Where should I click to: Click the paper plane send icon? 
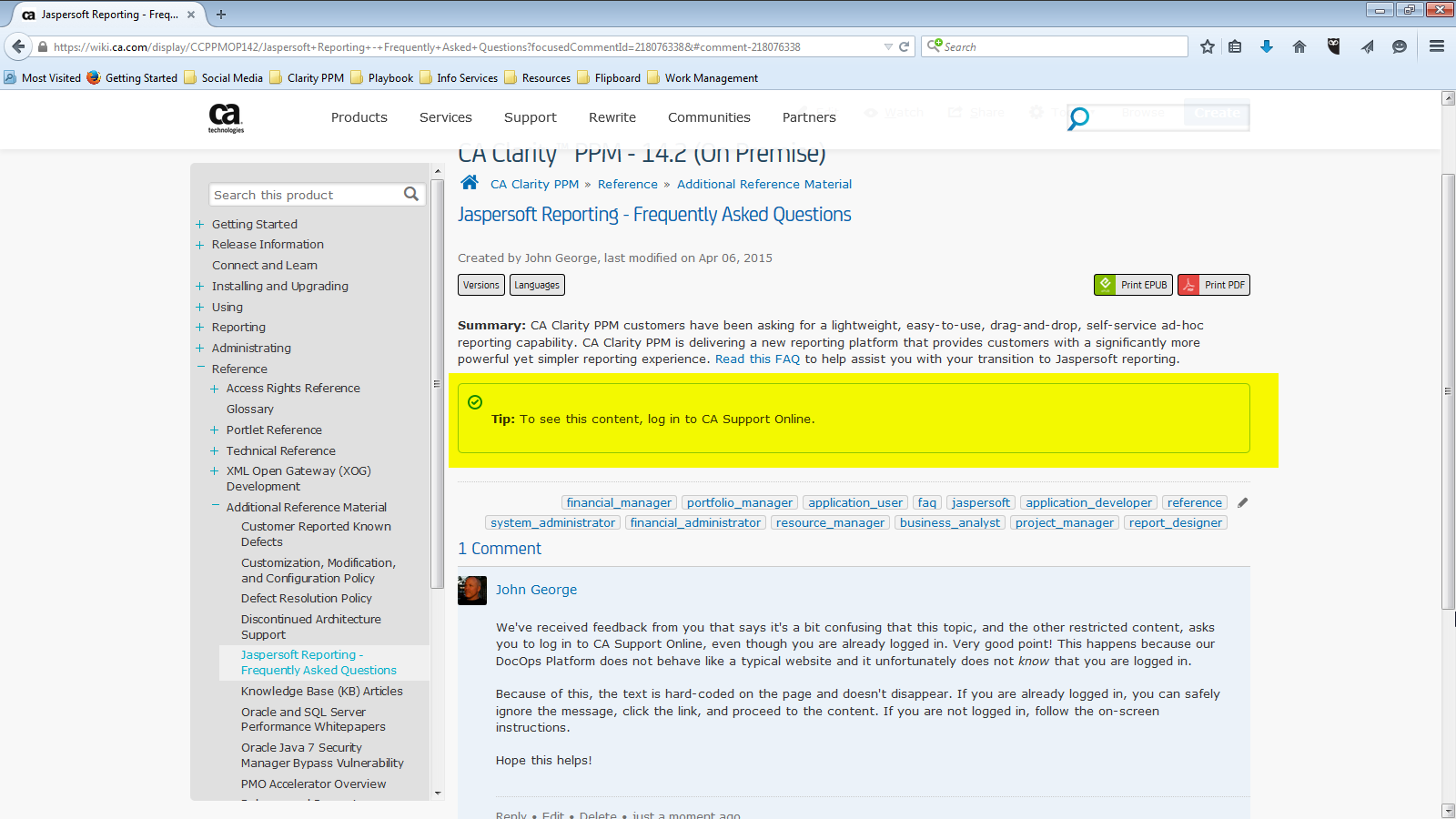[x=1367, y=46]
